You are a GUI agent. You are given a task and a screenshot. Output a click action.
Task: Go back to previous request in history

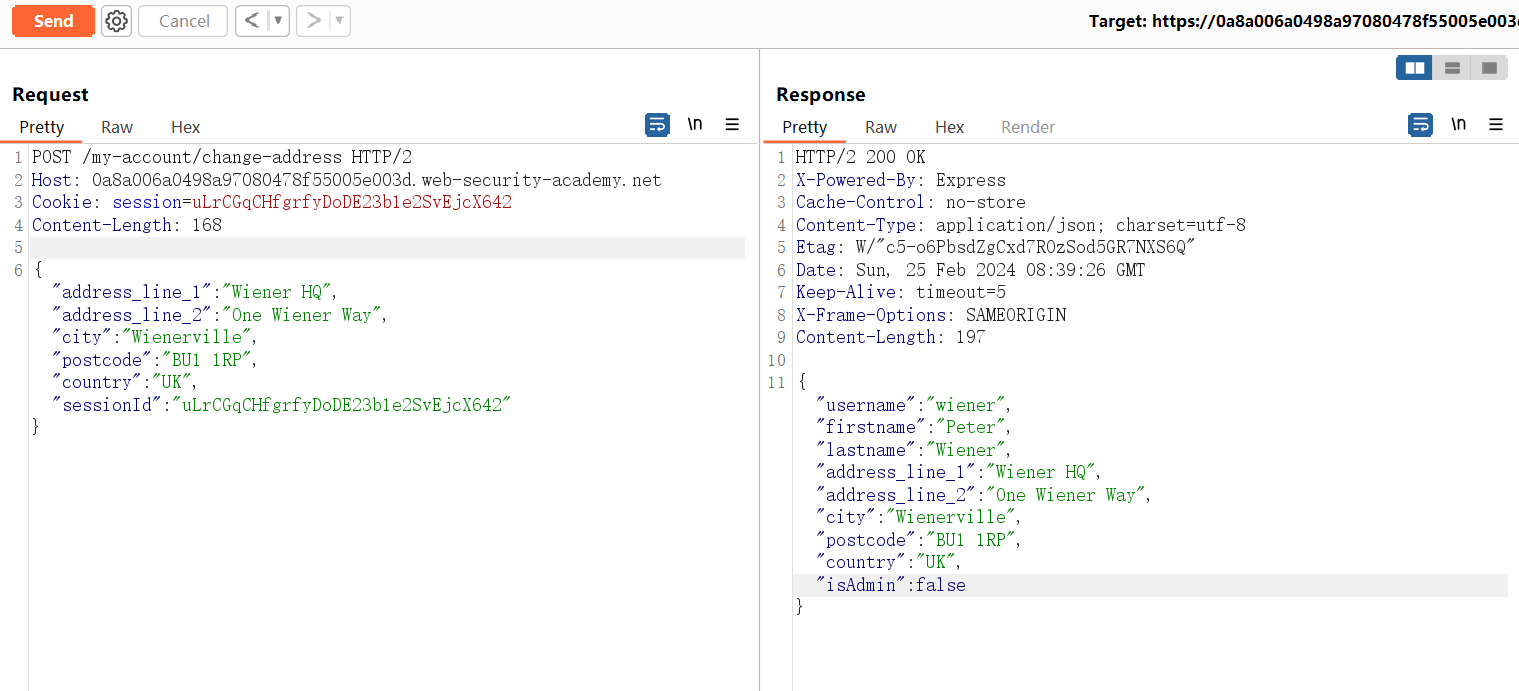(251, 21)
